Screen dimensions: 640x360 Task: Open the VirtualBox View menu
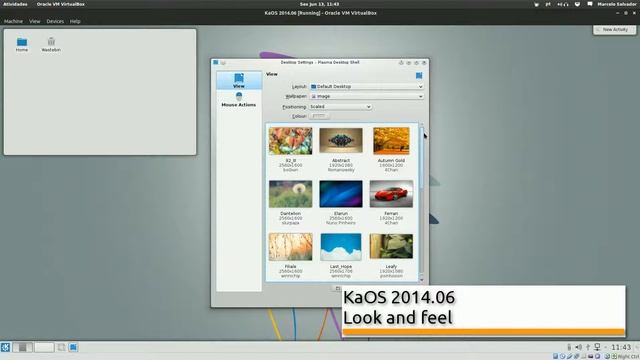35,21
